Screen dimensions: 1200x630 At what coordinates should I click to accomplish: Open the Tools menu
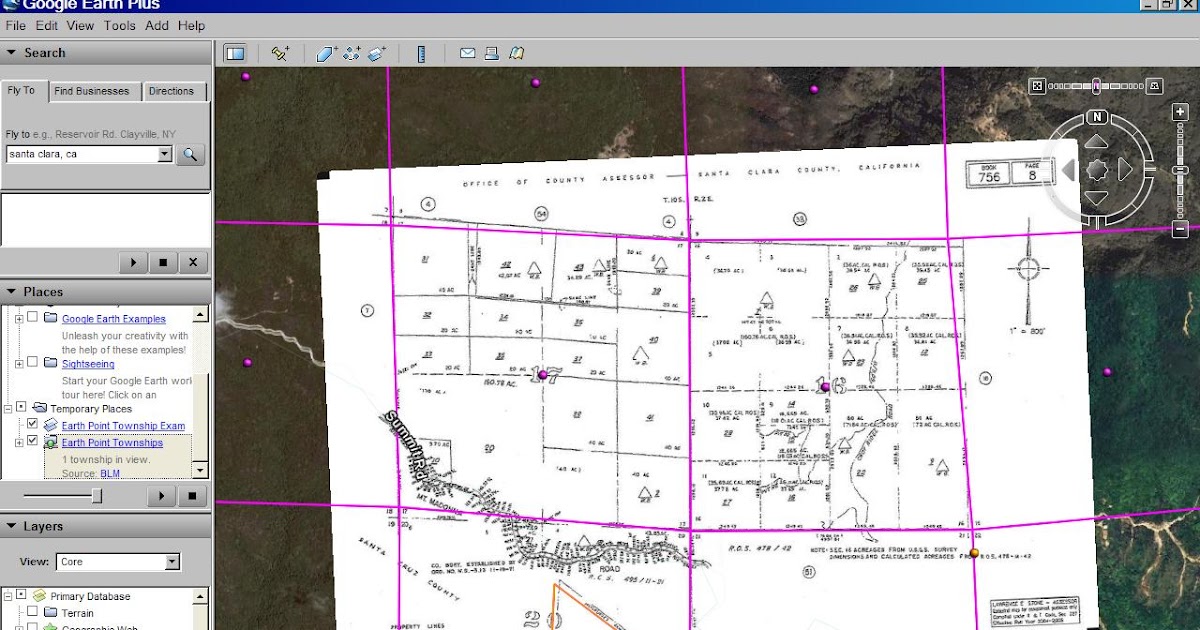click(x=120, y=25)
